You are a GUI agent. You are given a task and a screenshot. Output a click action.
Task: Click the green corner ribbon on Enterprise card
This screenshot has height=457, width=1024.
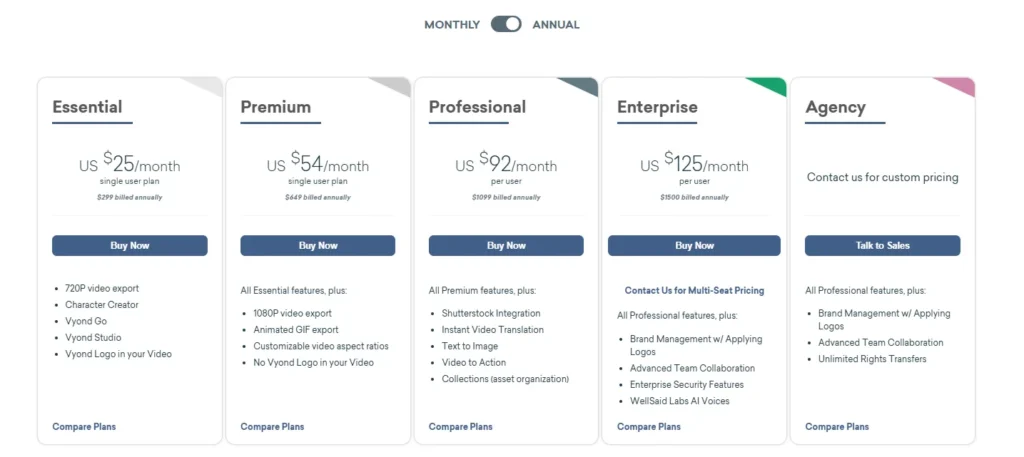[x=770, y=85]
